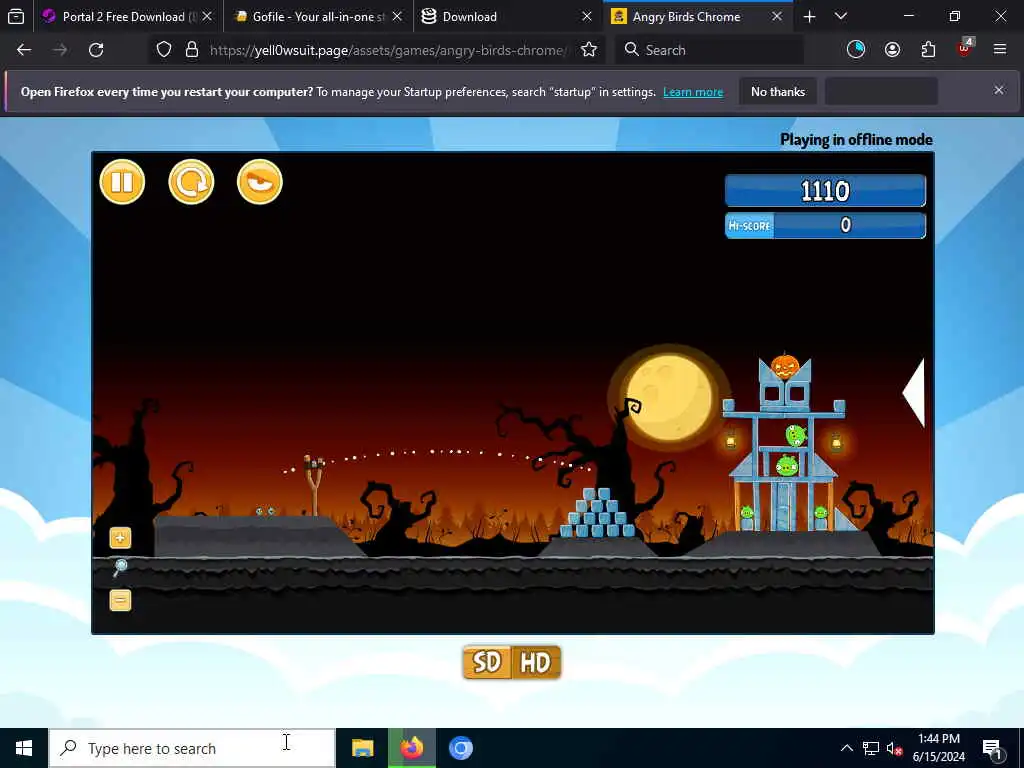Switch to the Gofile tab
This screenshot has width=1024, height=768.
click(x=318, y=16)
